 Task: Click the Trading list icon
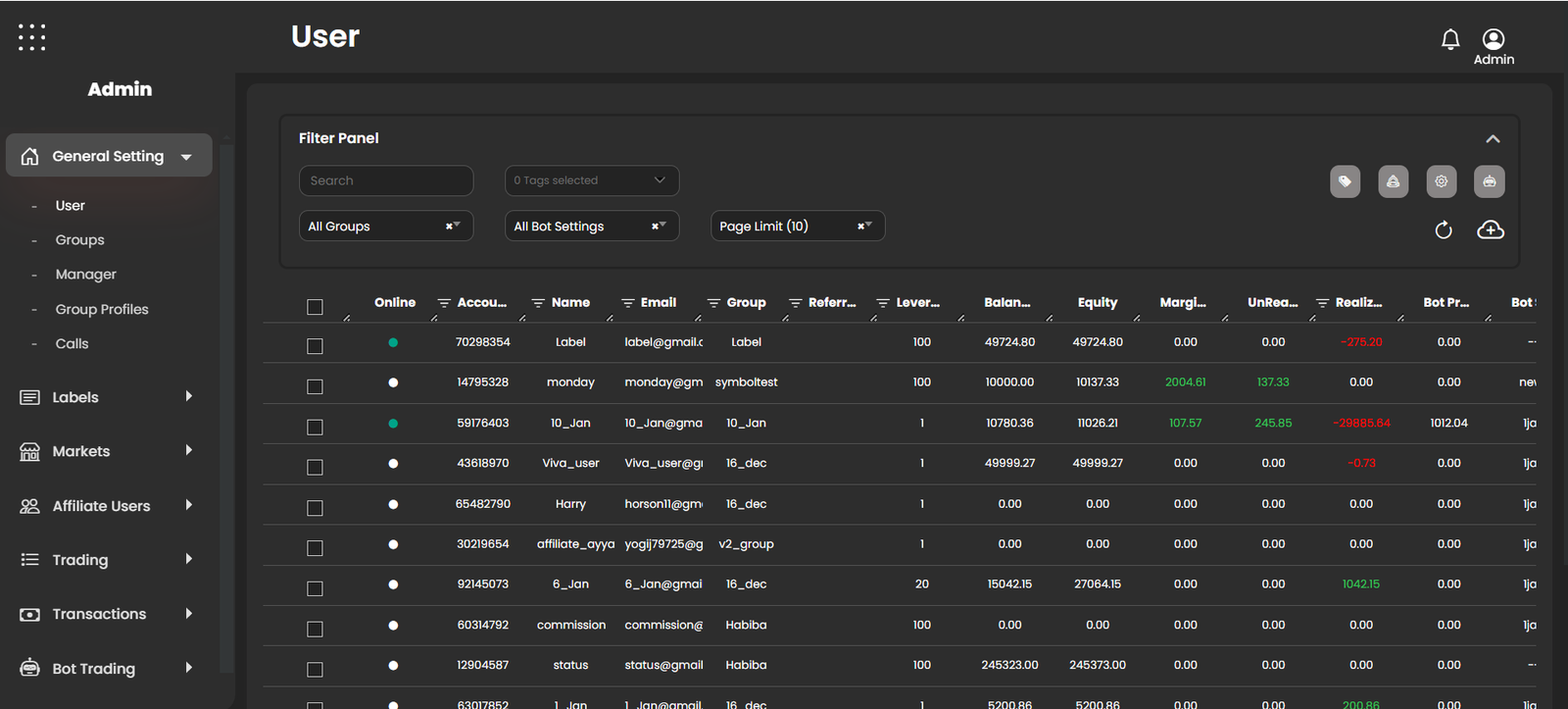tap(30, 560)
